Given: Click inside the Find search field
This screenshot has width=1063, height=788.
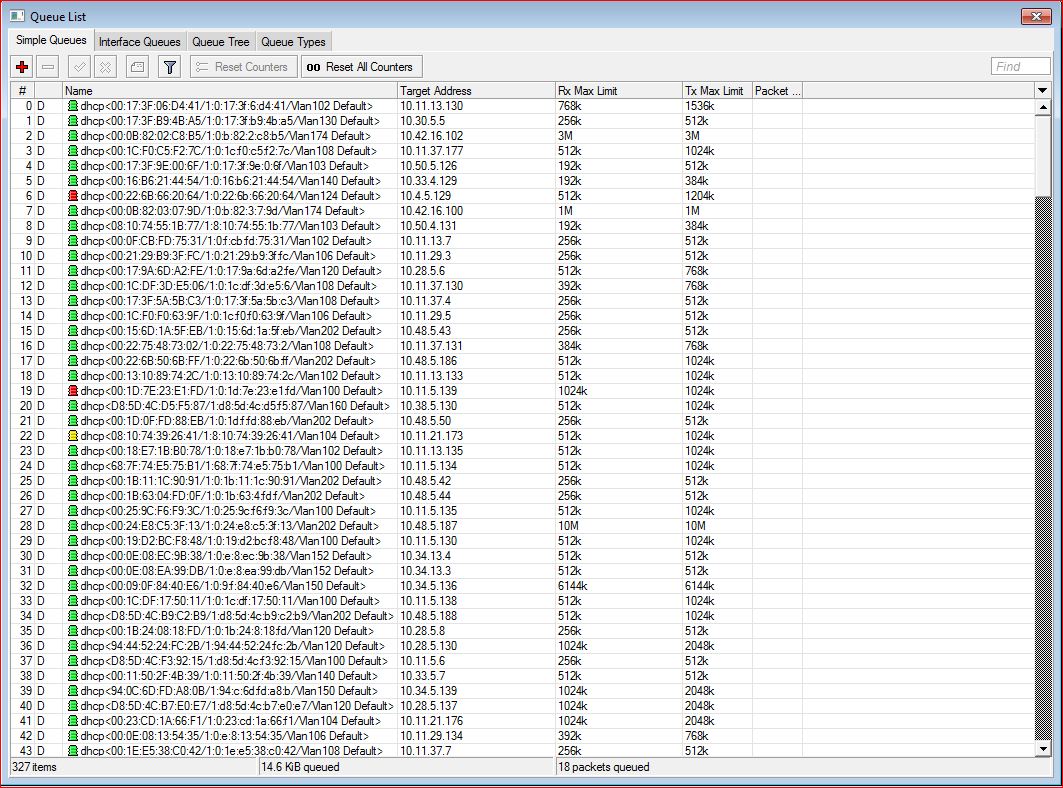Looking at the screenshot, I should [x=1020, y=66].
